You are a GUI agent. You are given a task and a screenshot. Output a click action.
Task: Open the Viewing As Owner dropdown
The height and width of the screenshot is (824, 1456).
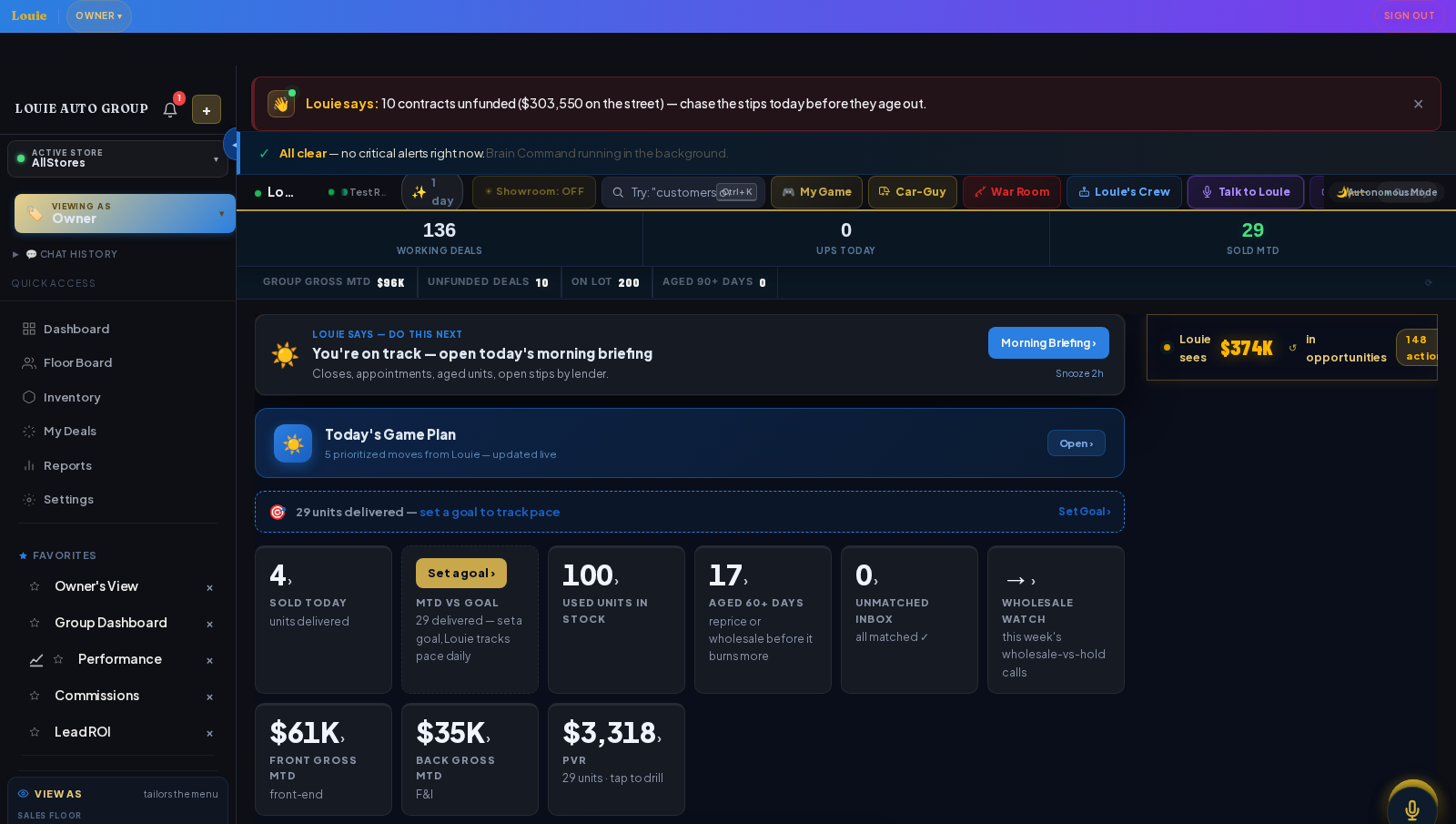pos(125,213)
